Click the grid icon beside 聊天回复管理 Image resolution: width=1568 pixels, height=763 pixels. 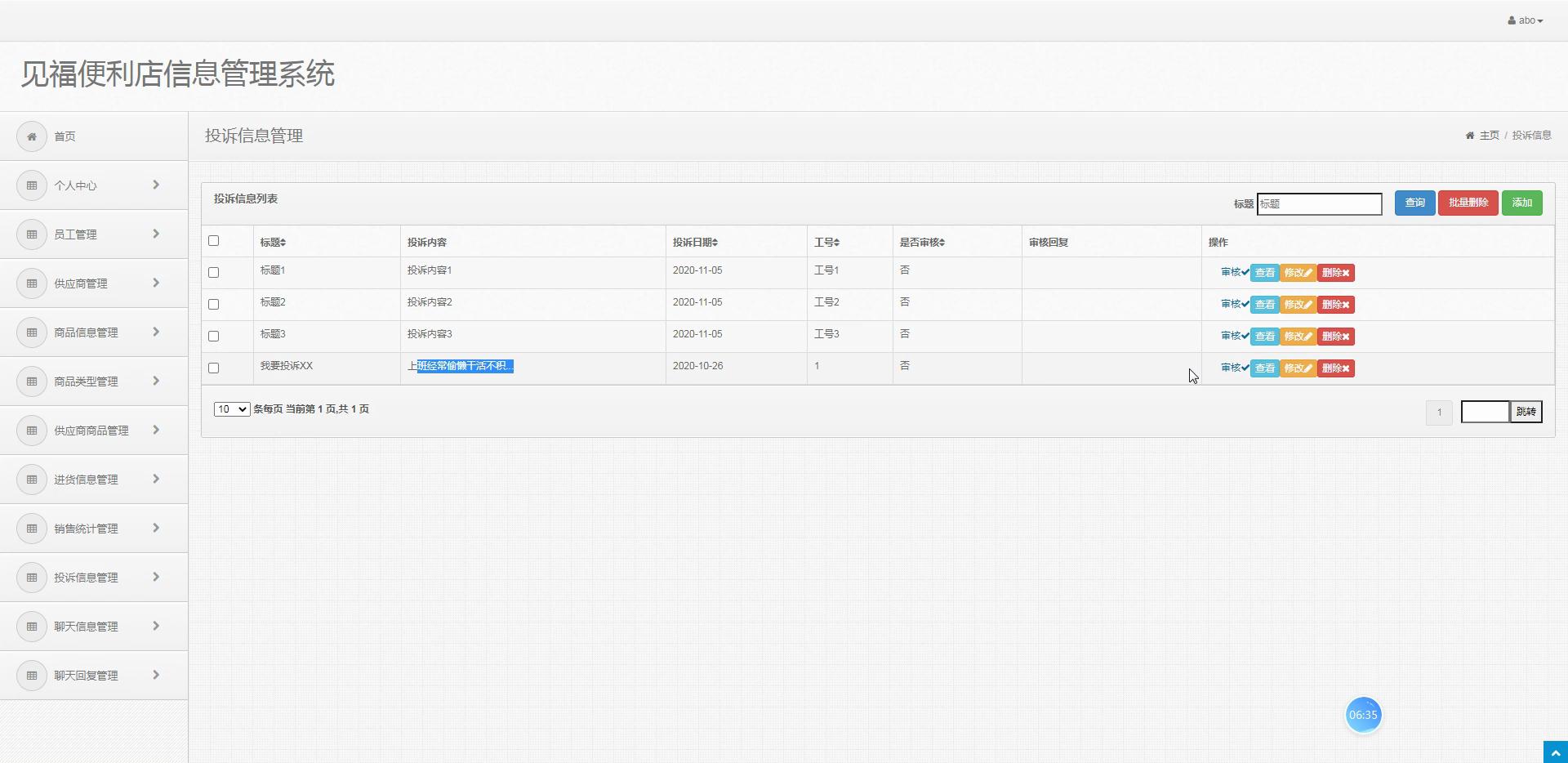[32, 676]
